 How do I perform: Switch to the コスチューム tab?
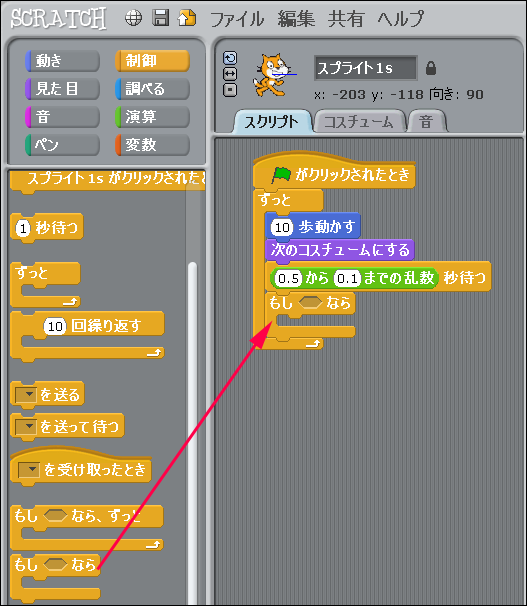[359, 122]
